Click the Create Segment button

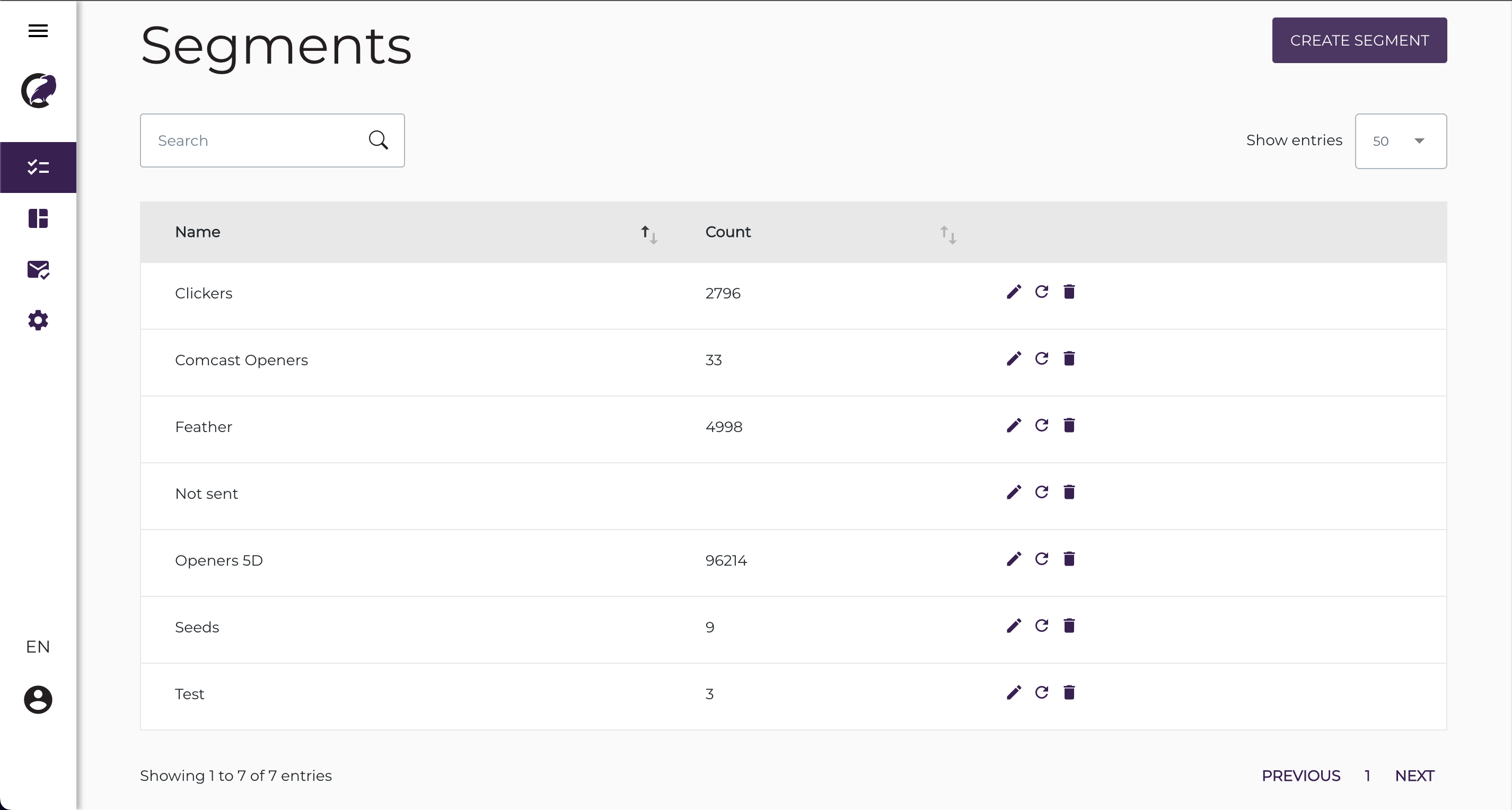click(x=1359, y=40)
